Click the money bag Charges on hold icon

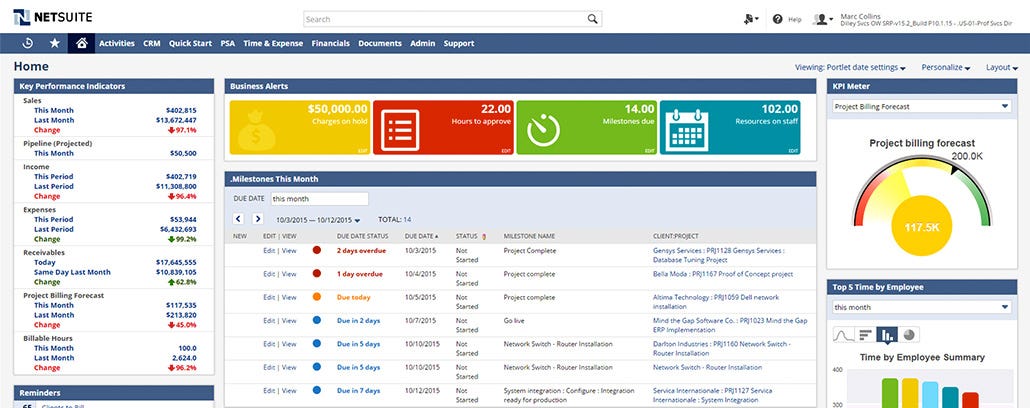click(257, 132)
